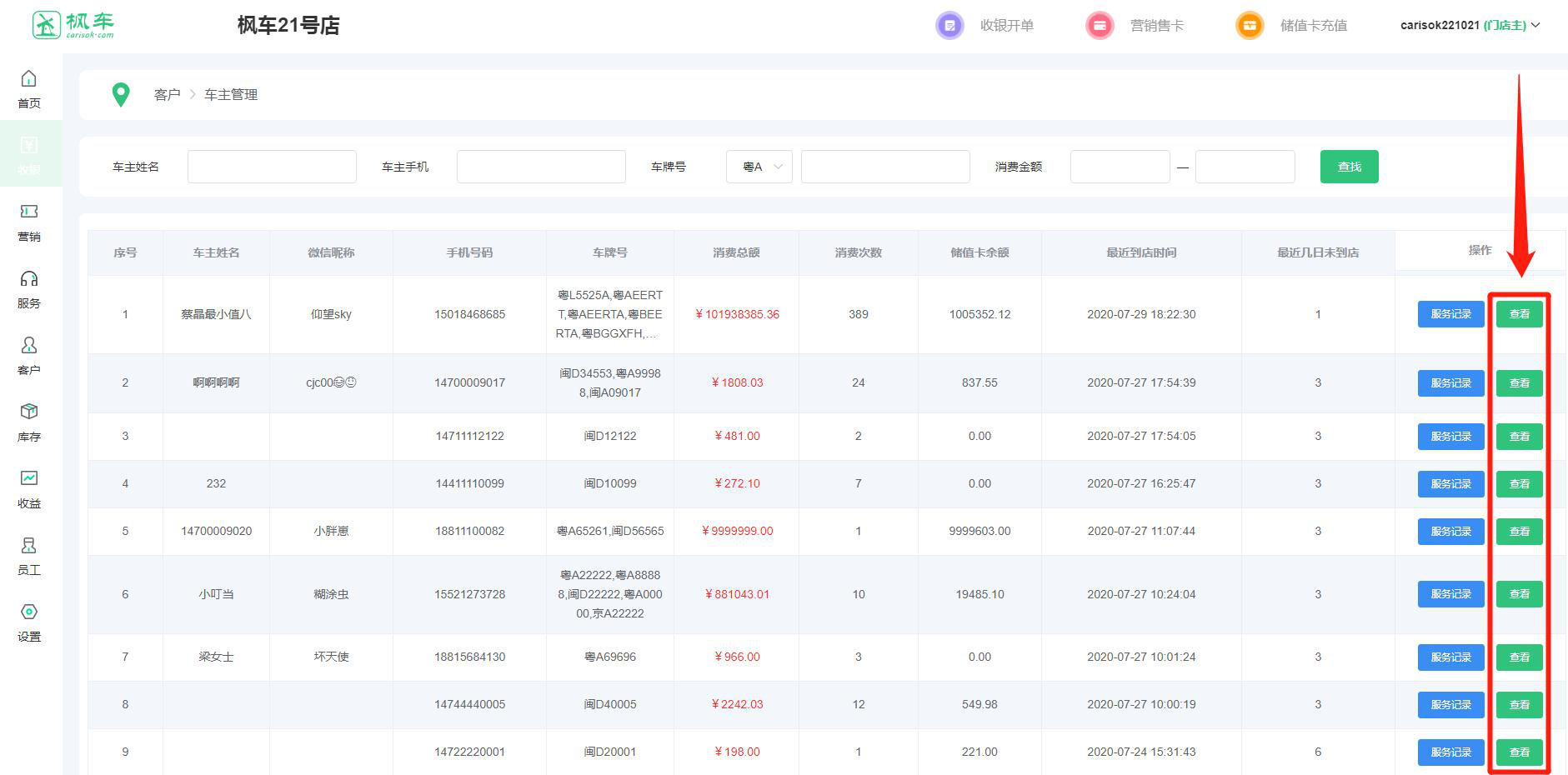Screen dimensions: 1568x775
Task: Click 查看 for plate 闽D10099
Action: coord(1520,484)
